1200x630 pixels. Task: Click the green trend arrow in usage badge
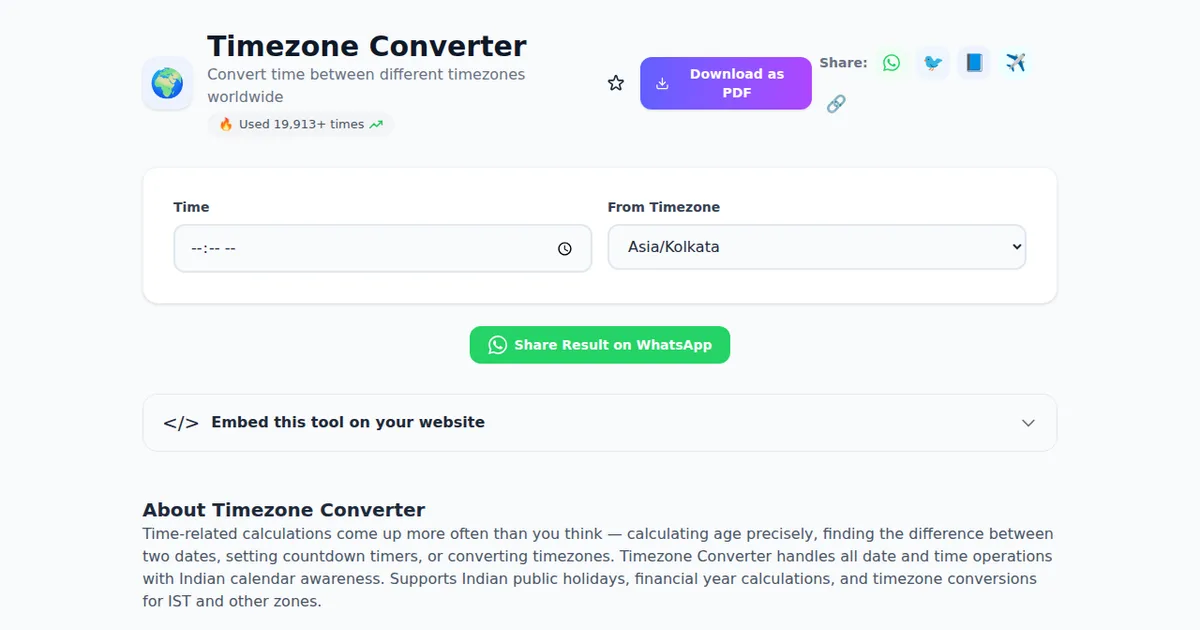click(x=375, y=124)
